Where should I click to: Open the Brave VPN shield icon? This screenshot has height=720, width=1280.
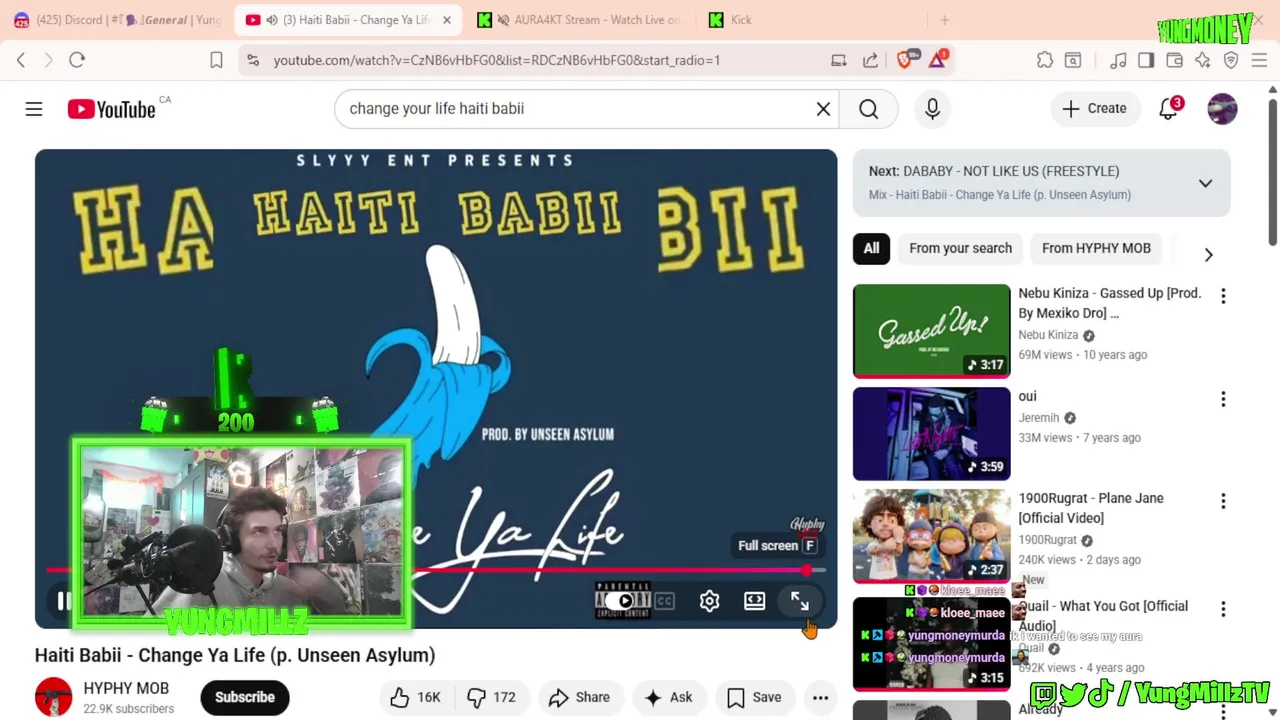[1231, 60]
